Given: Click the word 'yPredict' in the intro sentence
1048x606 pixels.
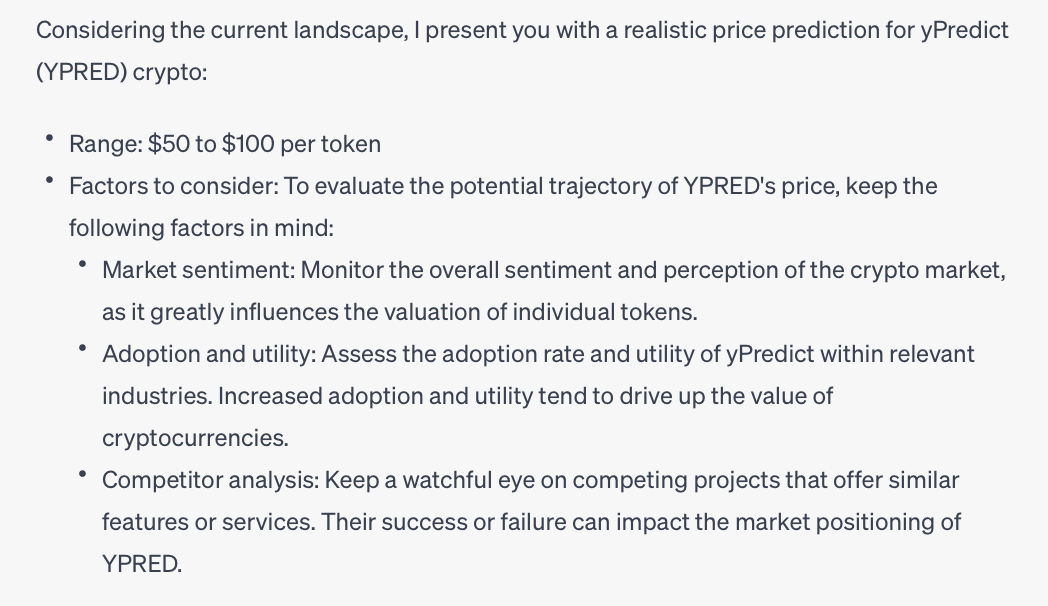Looking at the screenshot, I should (x=964, y=30).
